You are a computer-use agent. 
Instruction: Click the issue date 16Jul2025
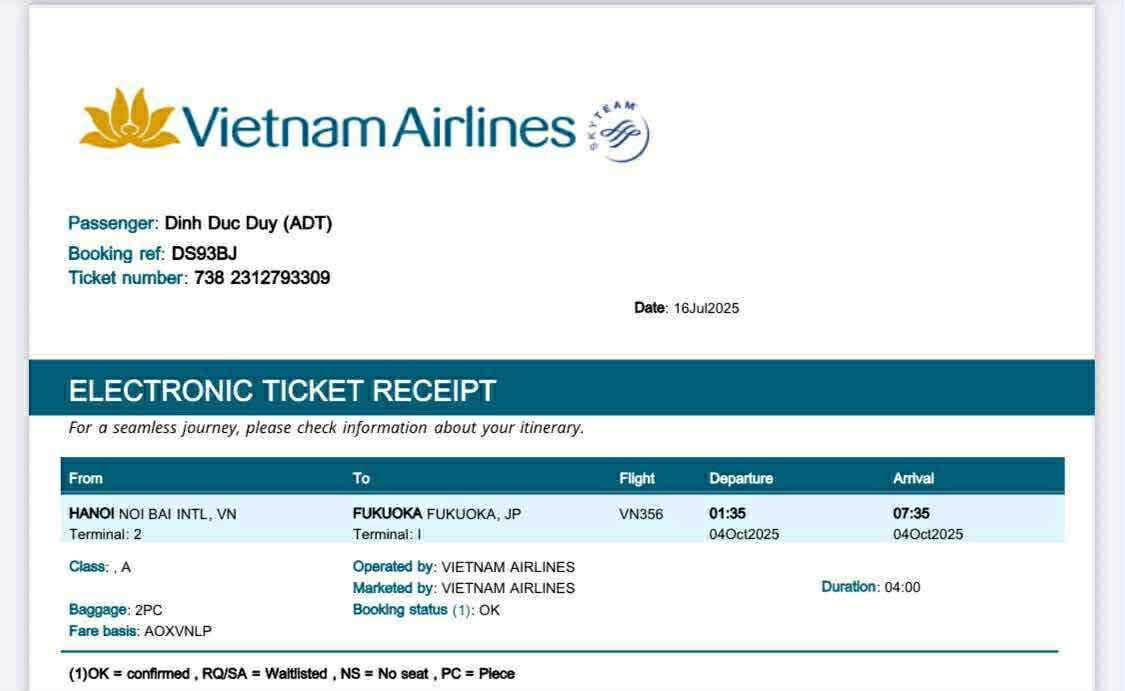[x=706, y=308]
